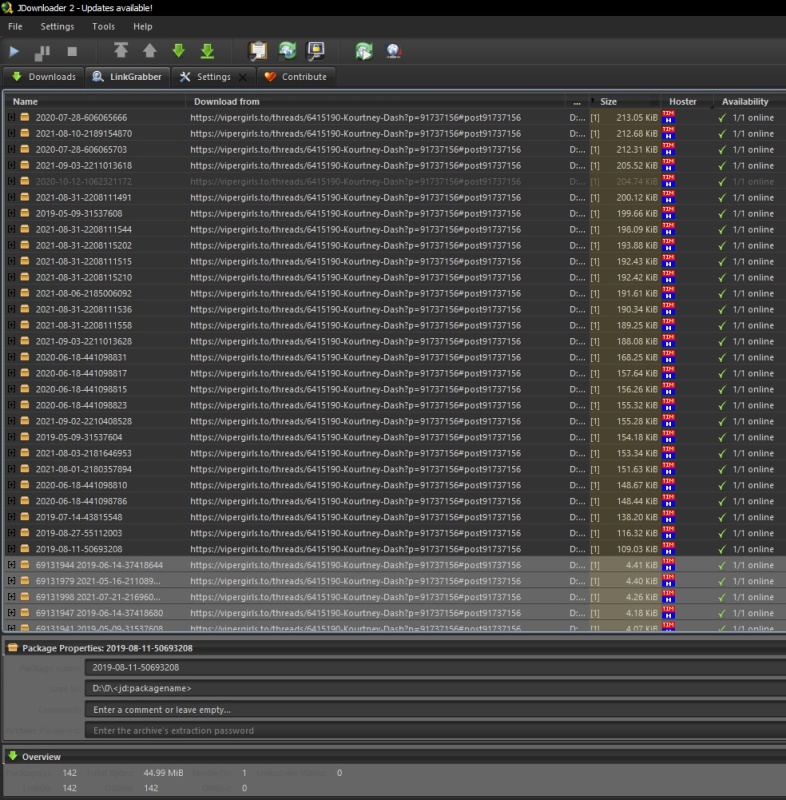Screen dimensions: 786x800
Task: Click folder icon of package 2020-06-18-441098817
Action: coord(24,373)
